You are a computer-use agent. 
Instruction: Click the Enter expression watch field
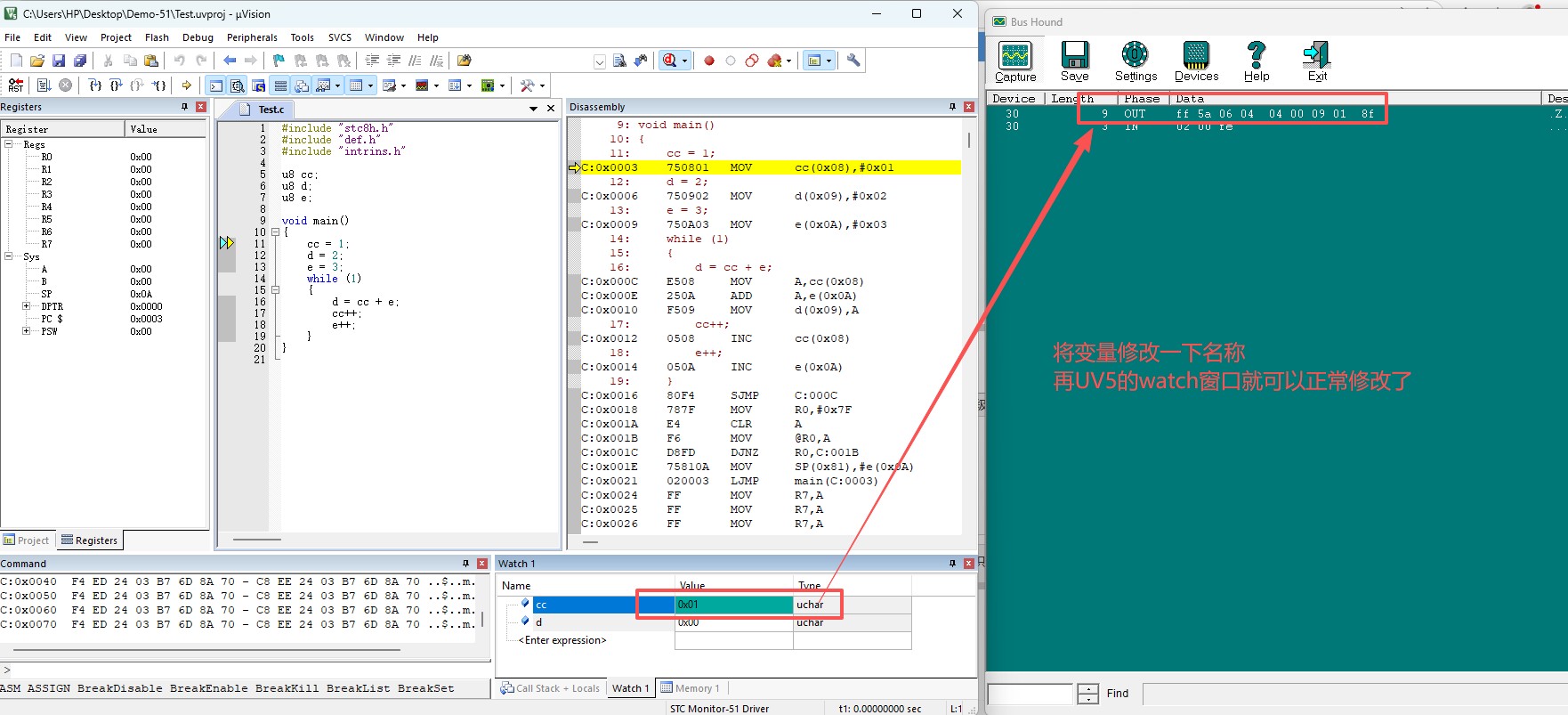[562, 640]
